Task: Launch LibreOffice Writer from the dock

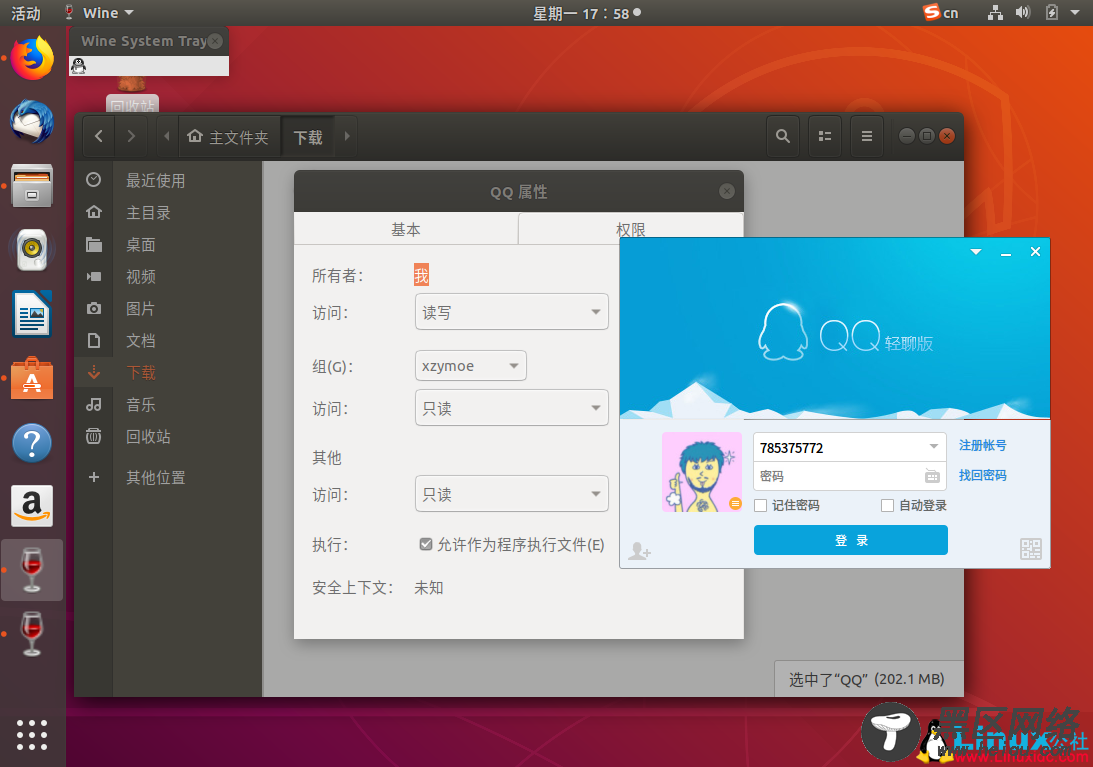Action: point(32,313)
